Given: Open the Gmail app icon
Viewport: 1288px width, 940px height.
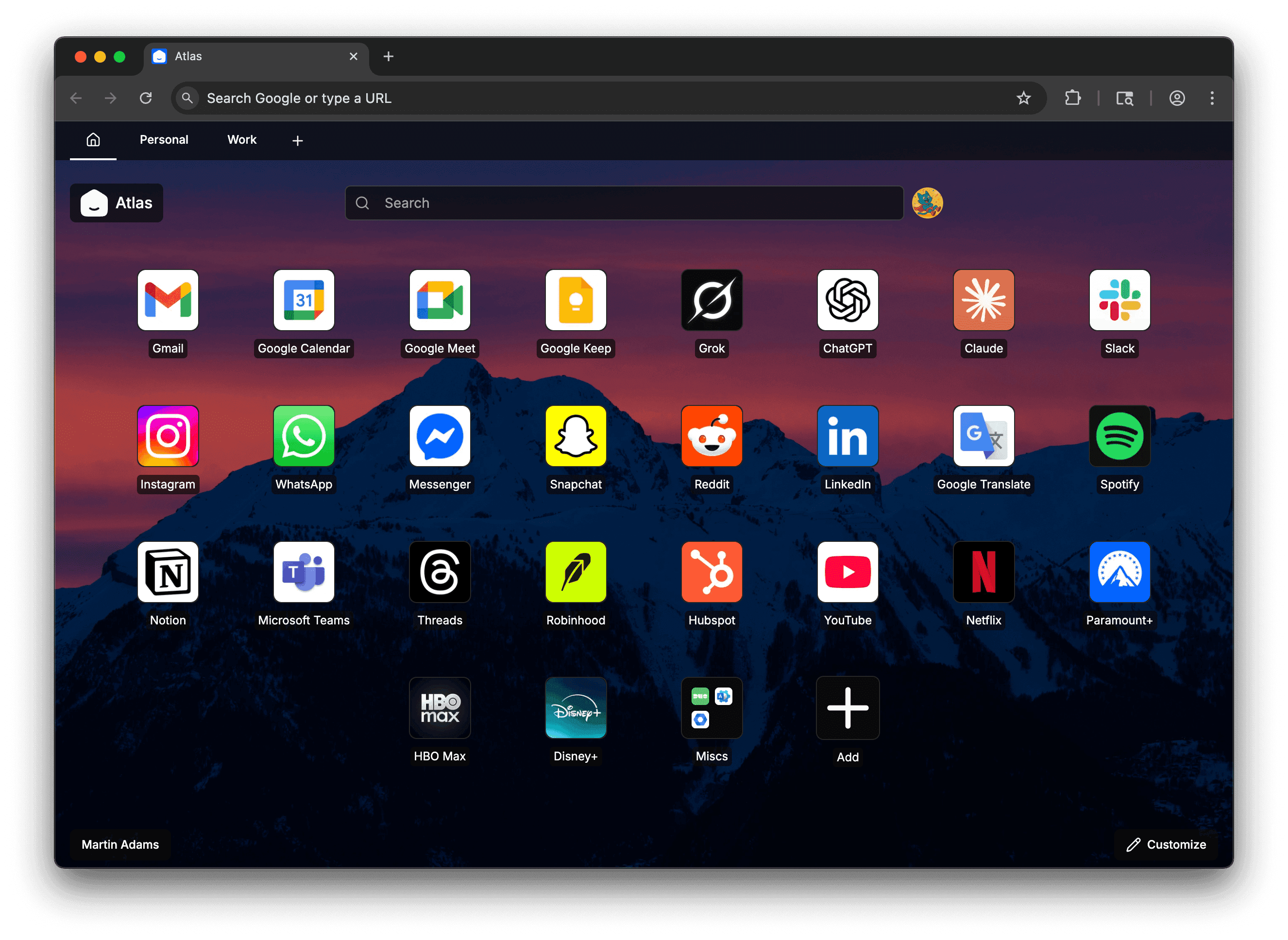Looking at the screenshot, I should [x=168, y=300].
